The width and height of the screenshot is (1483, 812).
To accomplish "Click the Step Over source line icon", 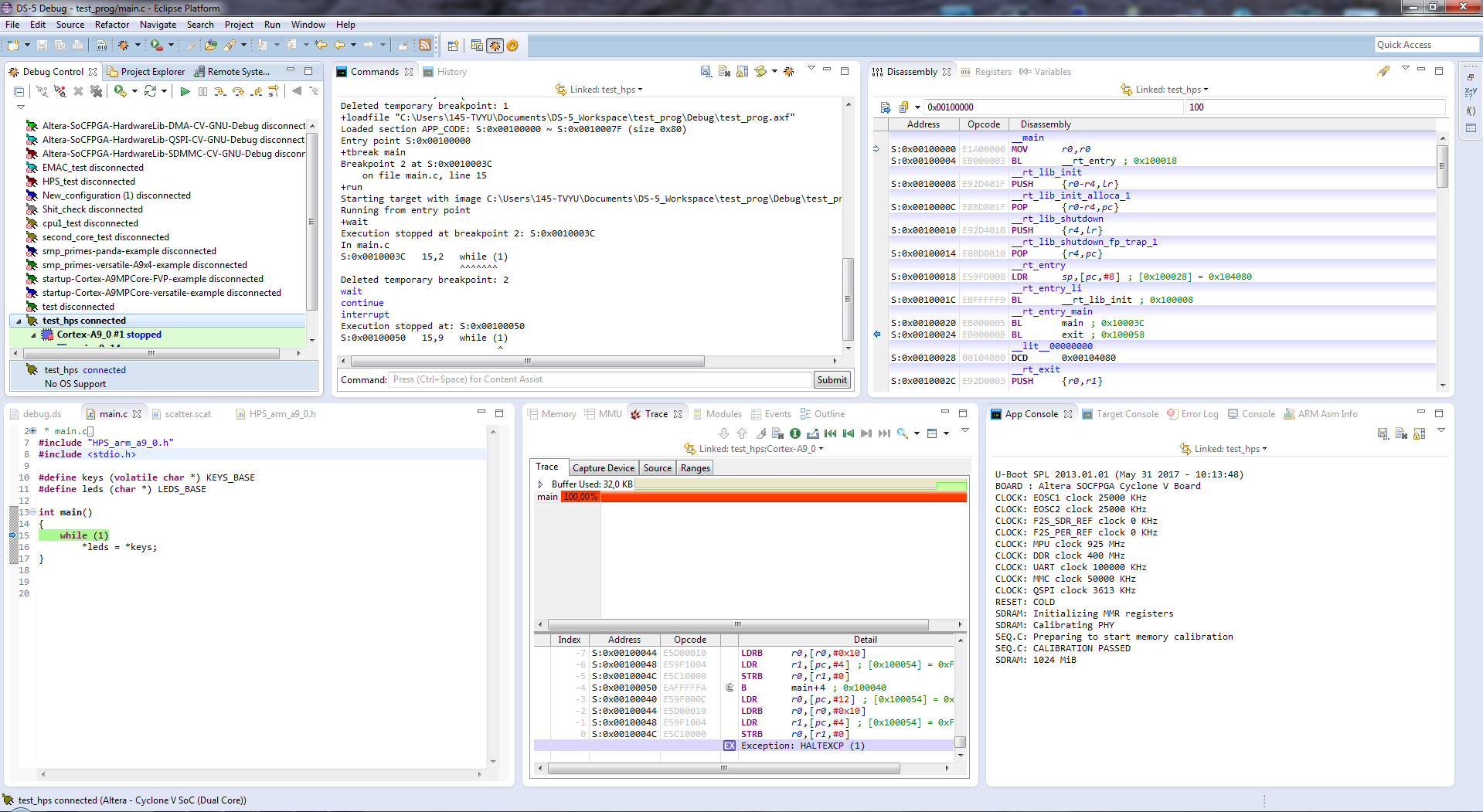I will point(238,91).
